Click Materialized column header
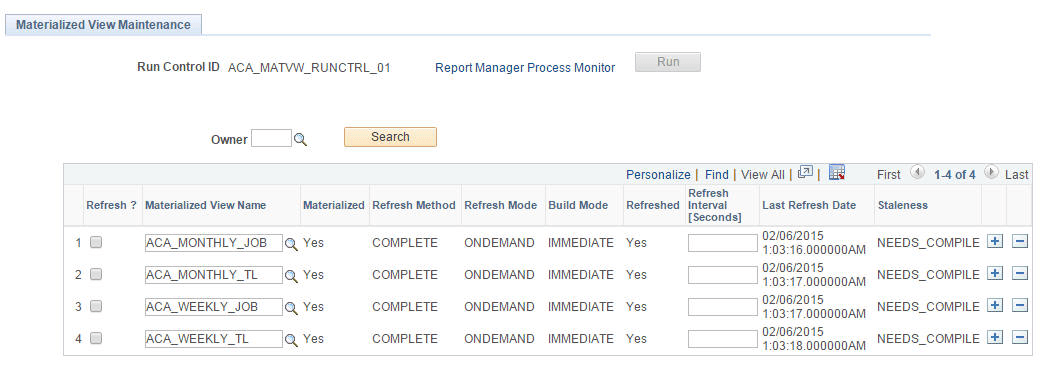1056x369 pixels. [x=333, y=205]
